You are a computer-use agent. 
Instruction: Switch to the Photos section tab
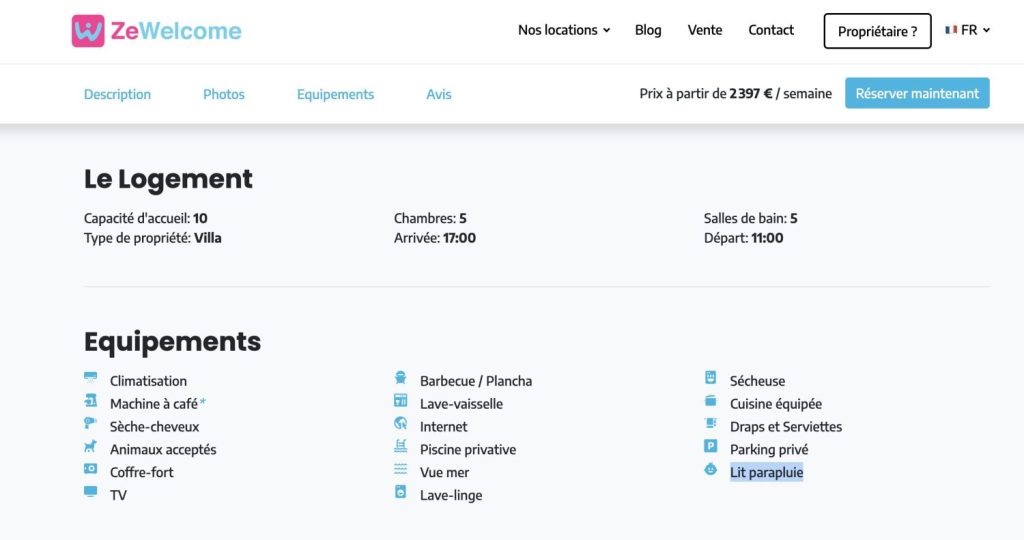(x=224, y=94)
